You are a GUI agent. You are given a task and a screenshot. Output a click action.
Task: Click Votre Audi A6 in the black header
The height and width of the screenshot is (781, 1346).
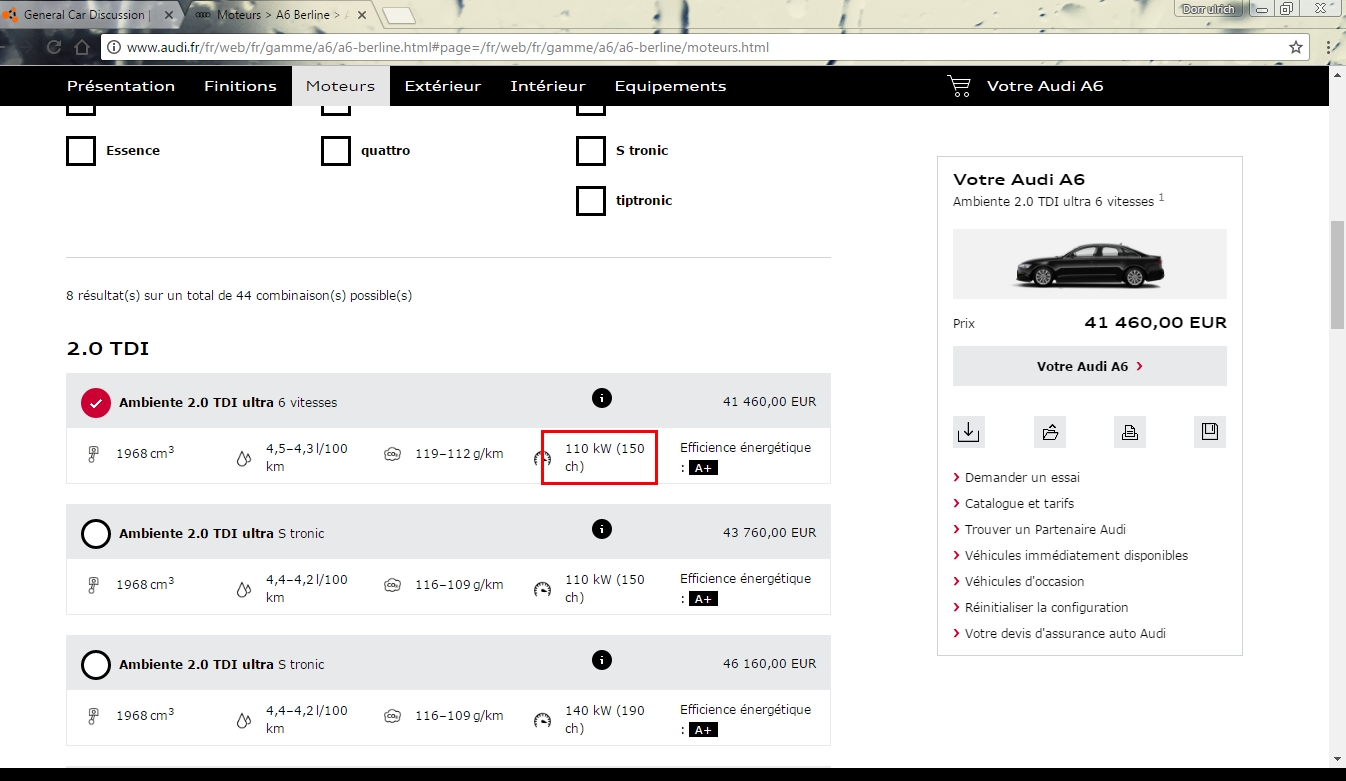click(x=1045, y=86)
